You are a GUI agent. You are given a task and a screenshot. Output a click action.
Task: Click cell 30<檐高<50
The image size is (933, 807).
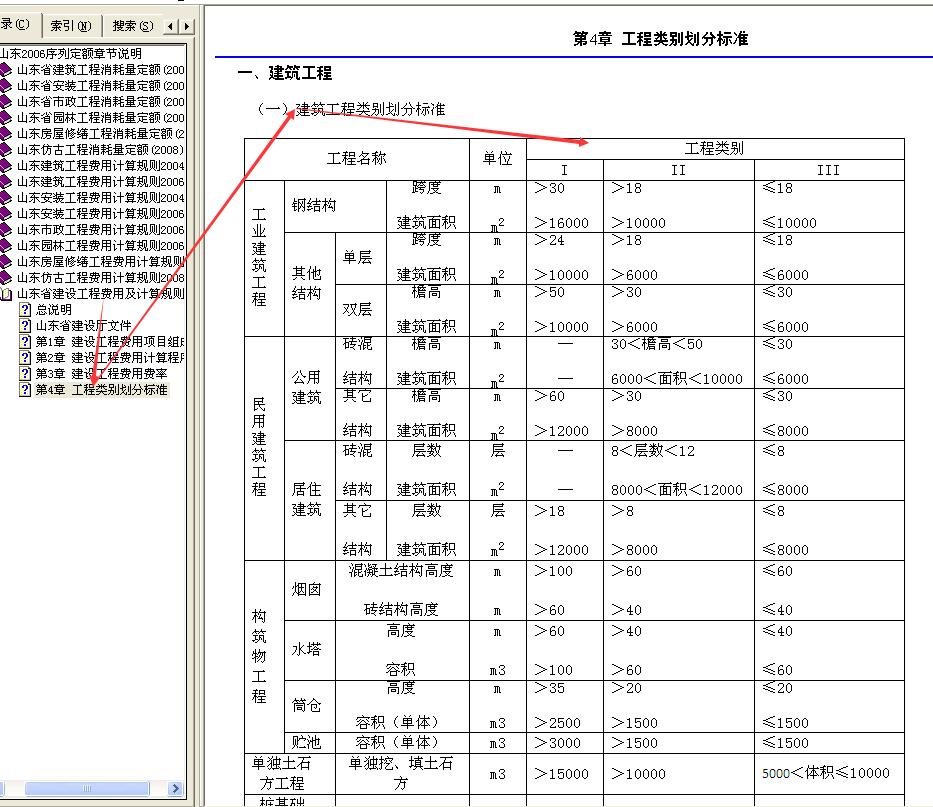click(x=657, y=344)
